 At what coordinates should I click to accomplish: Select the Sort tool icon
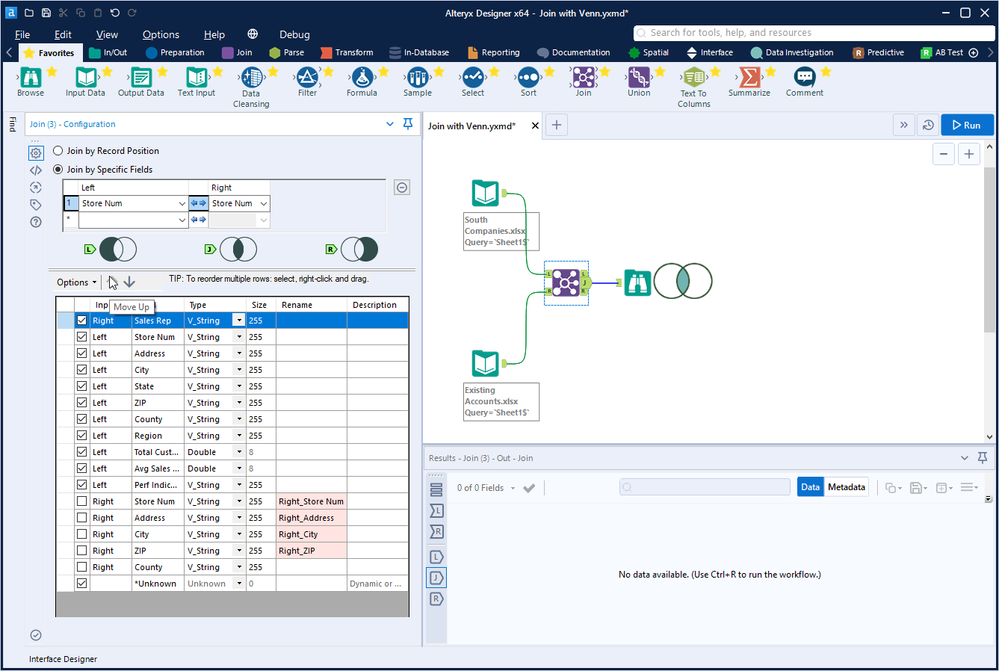[528, 78]
